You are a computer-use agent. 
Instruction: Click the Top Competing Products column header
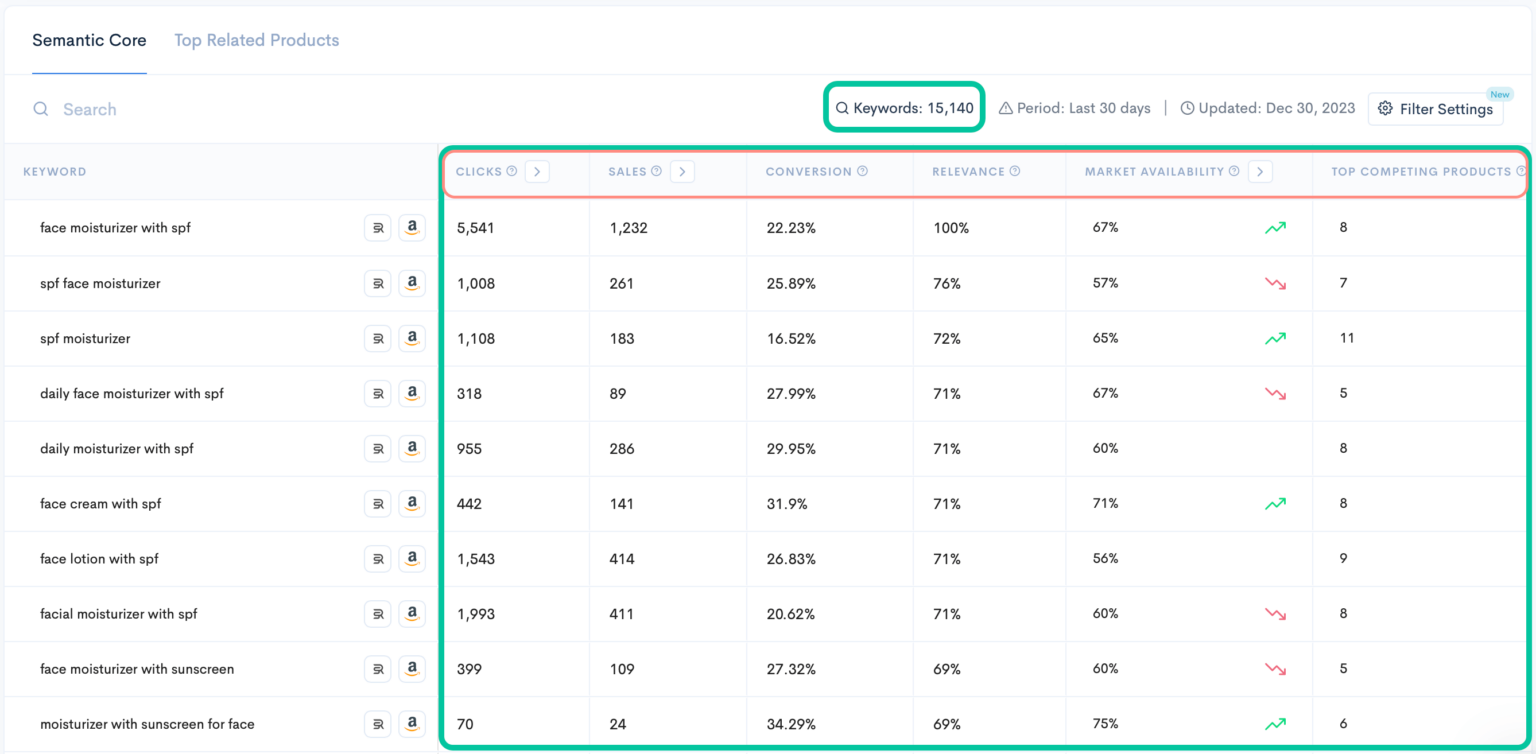click(x=1421, y=171)
